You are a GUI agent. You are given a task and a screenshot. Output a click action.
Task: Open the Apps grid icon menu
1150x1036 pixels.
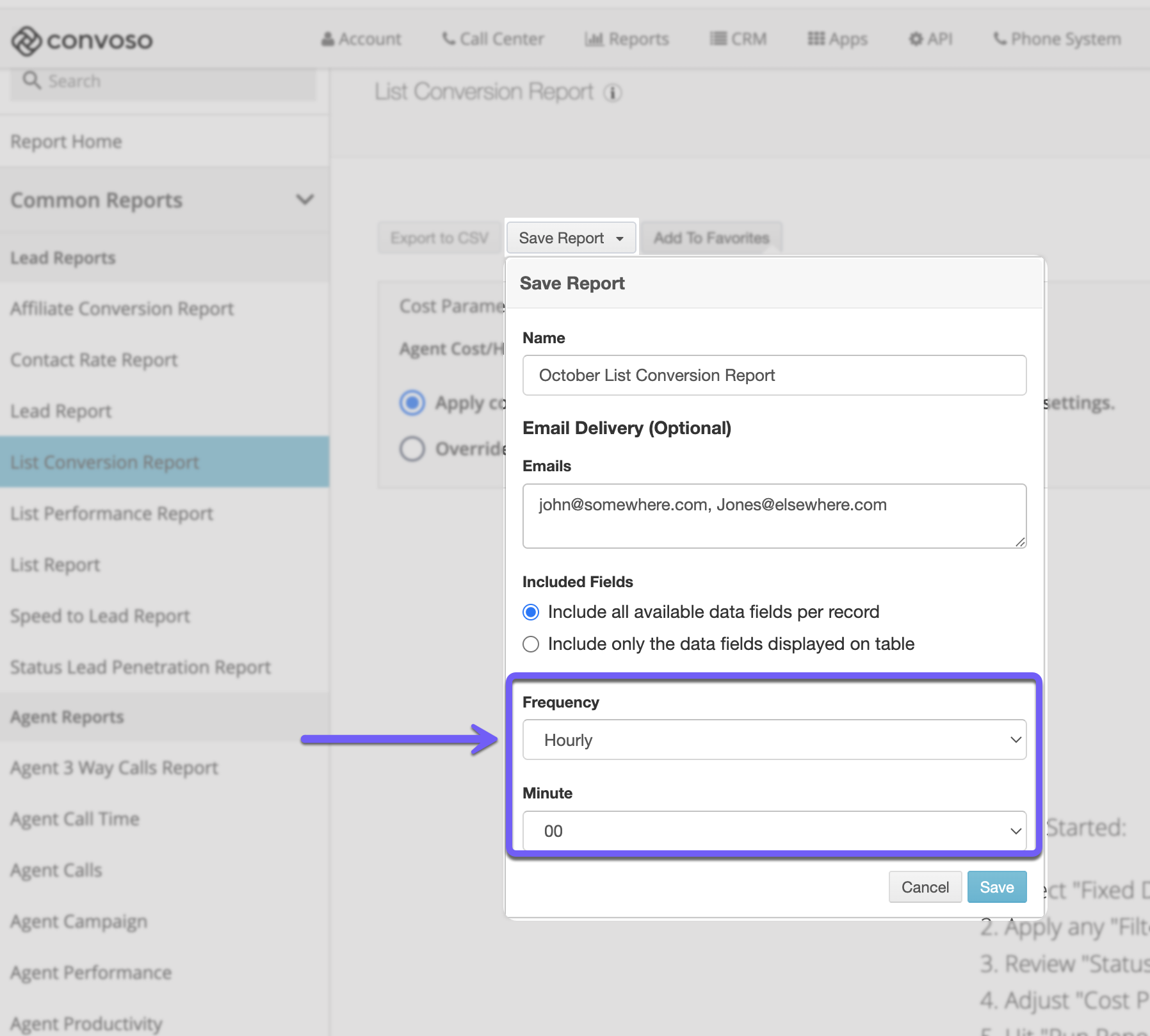point(837,39)
